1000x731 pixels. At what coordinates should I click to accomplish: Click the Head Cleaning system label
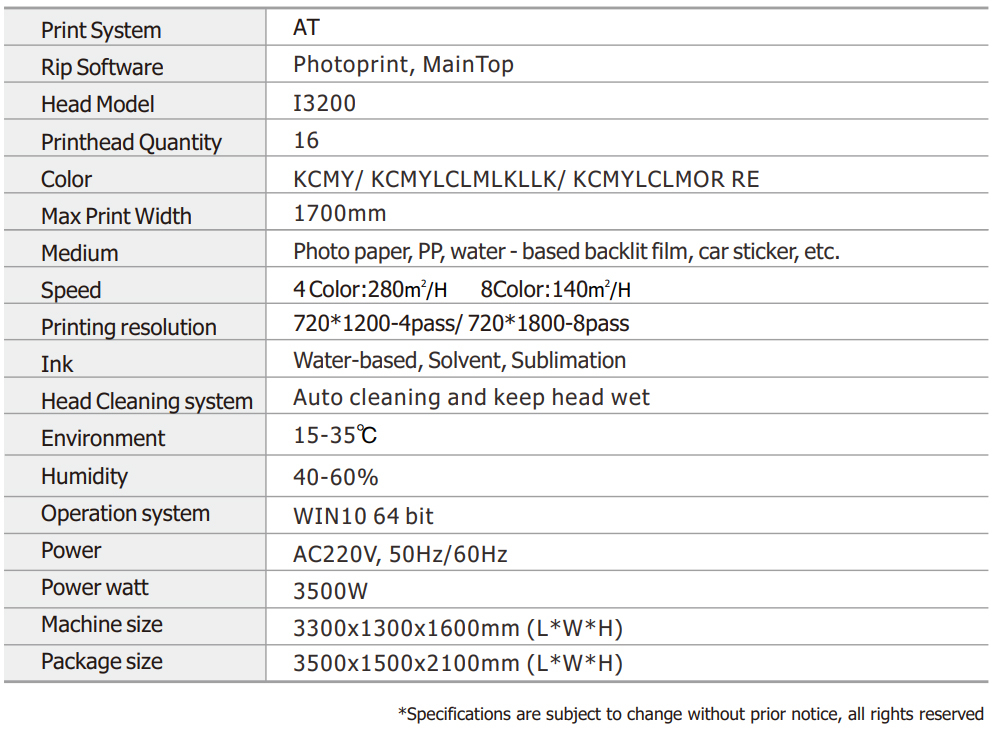147,401
